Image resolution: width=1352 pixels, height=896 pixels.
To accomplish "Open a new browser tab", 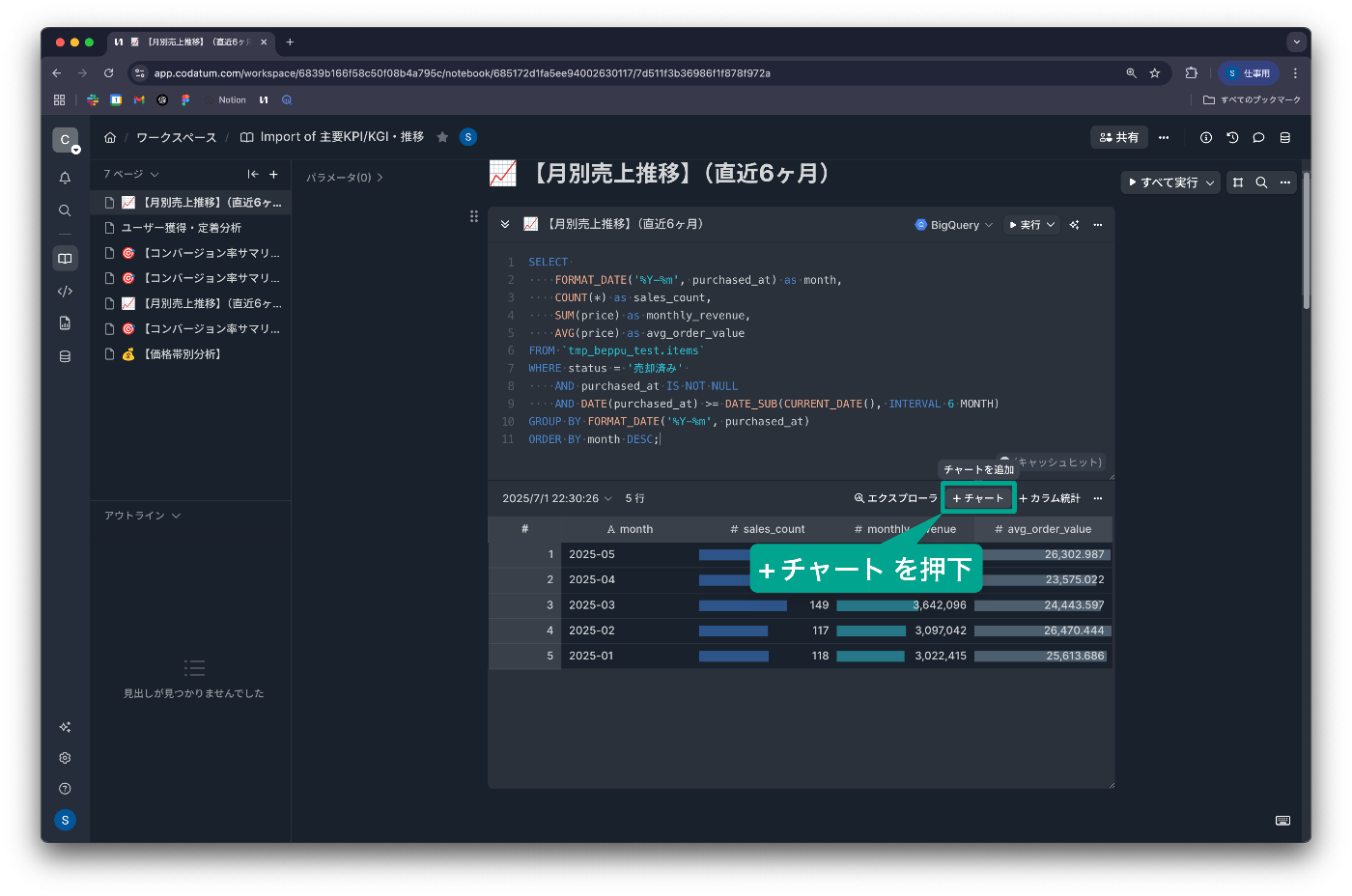I will click(x=290, y=42).
